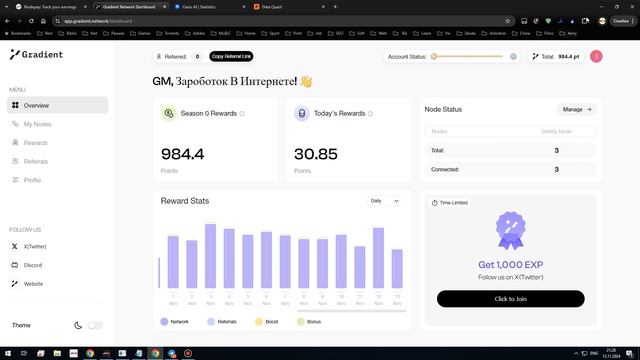
Task: Click the Time-Limited clock icon
Action: (435, 203)
